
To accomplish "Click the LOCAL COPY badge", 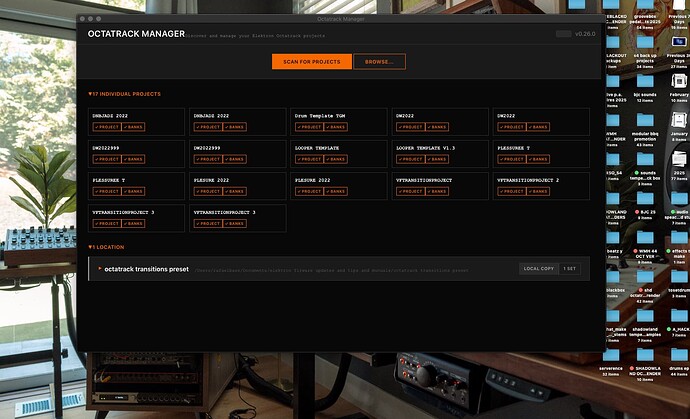I will click(539, 268).
